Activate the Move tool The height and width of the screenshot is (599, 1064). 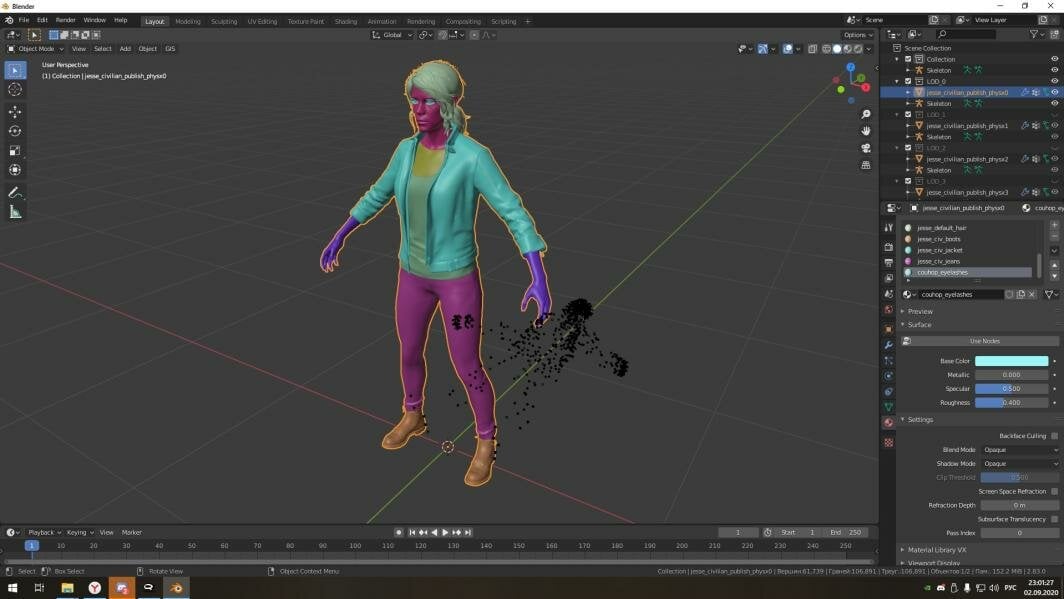coord(15,112)
